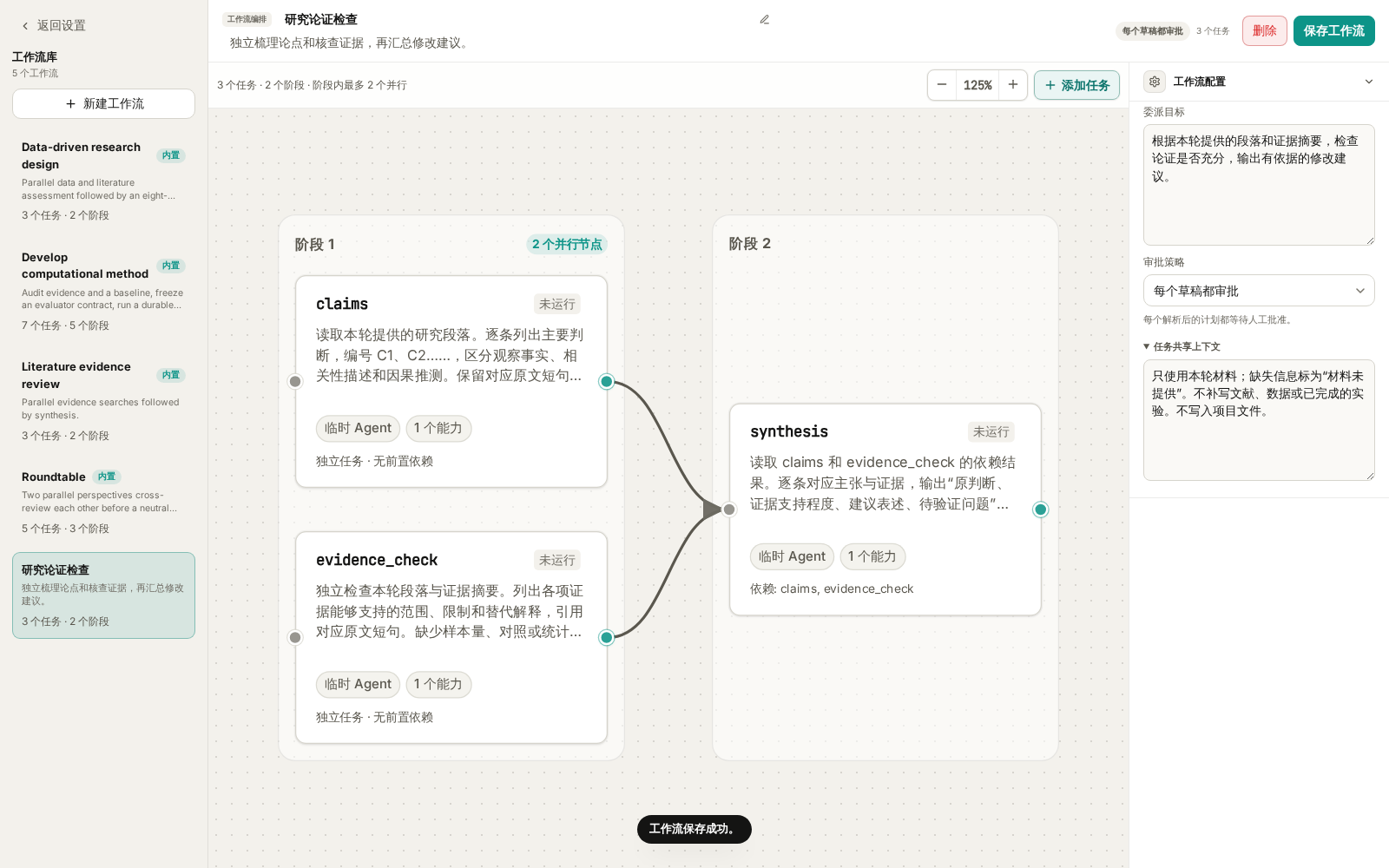Select Roundtable workflow in the library
Image resolution: width=1389 pixels, height=868 pixels.
point(103,502)
